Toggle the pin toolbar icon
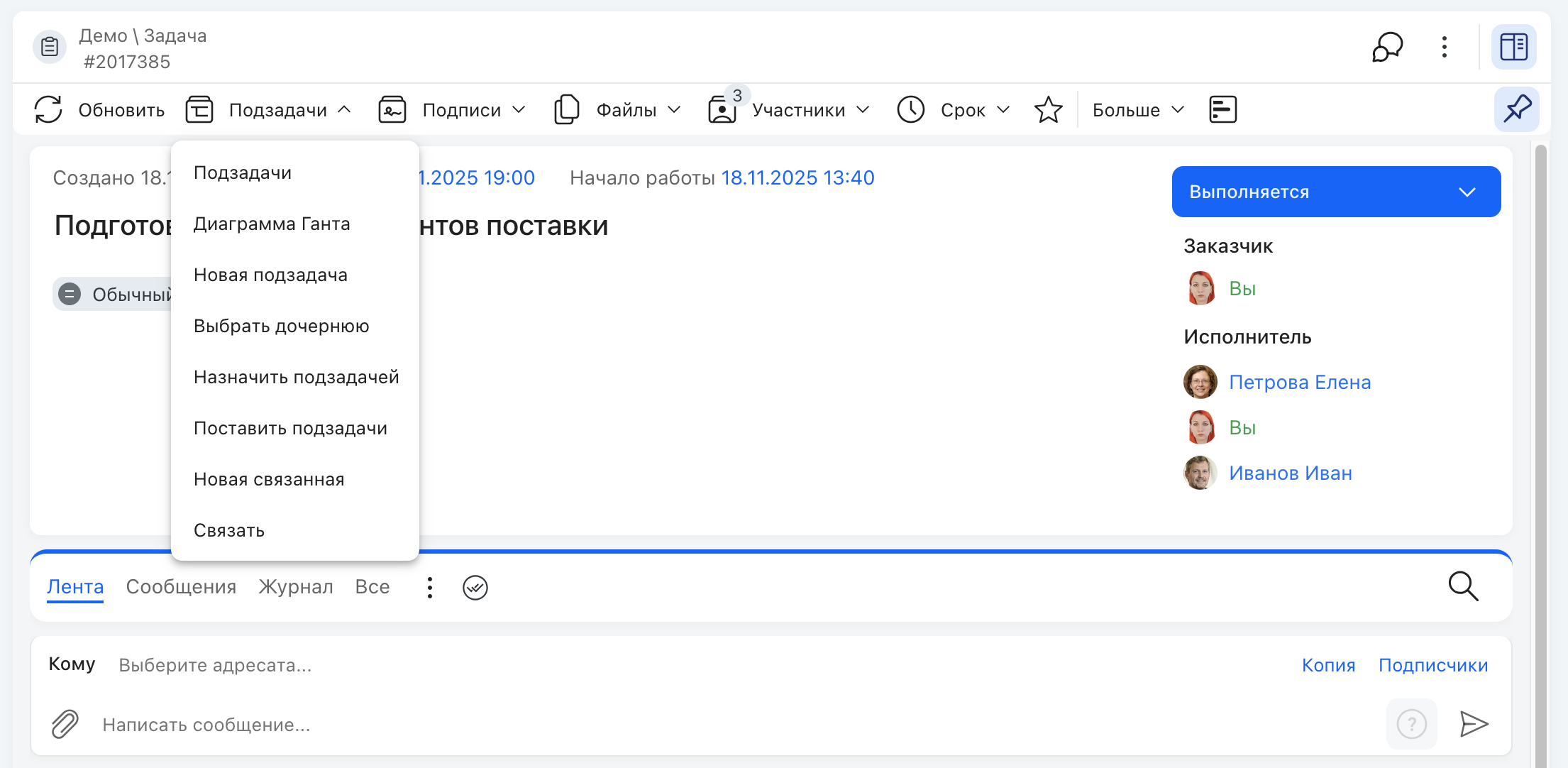The image size is (1568, 768). coord(1517,109)
